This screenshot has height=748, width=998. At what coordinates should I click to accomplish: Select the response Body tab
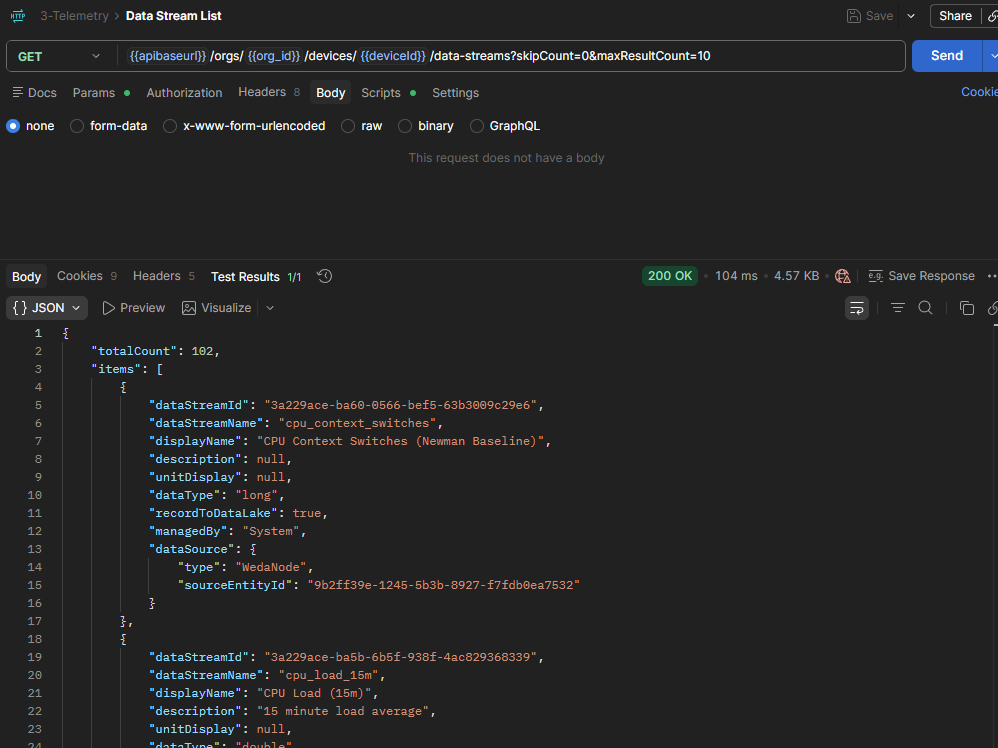pos(26,276)
